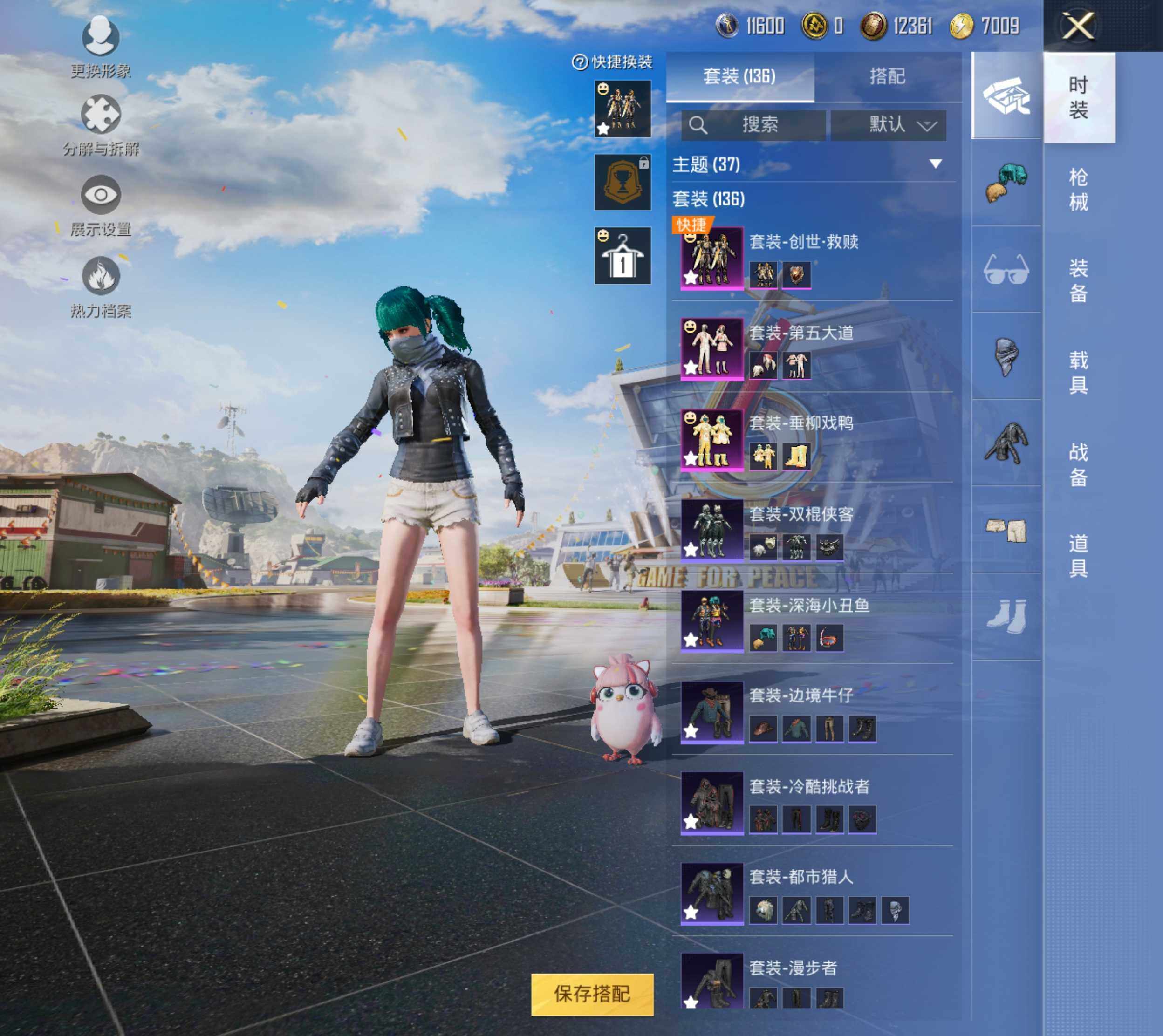The image size is (1163, 1036).
Task: Select 套装-深海小丑鱼 outfit thumbnail
Action: [712, 621]
